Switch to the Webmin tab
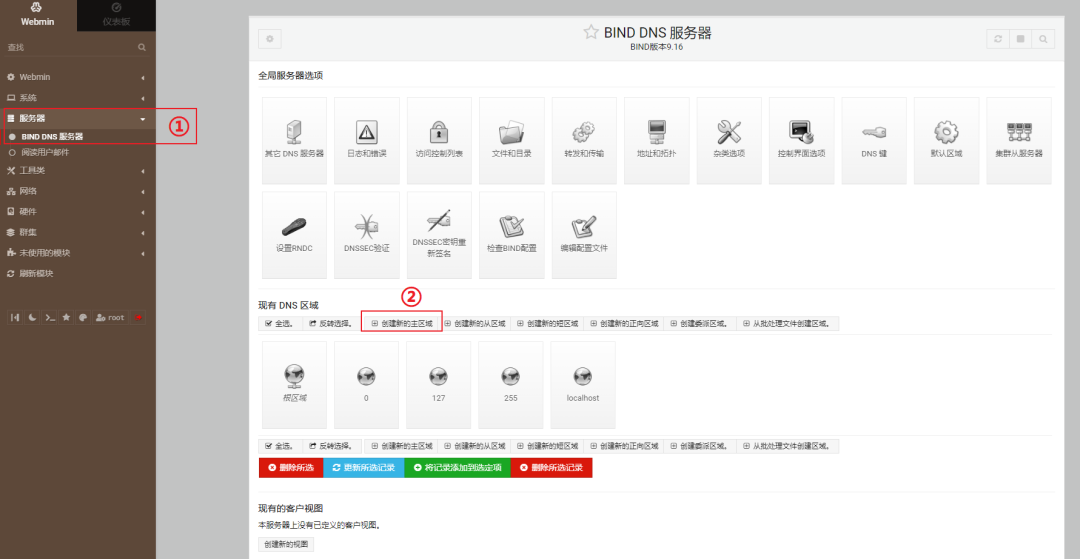Viewport: 1080px width, 559px height. 38,15
